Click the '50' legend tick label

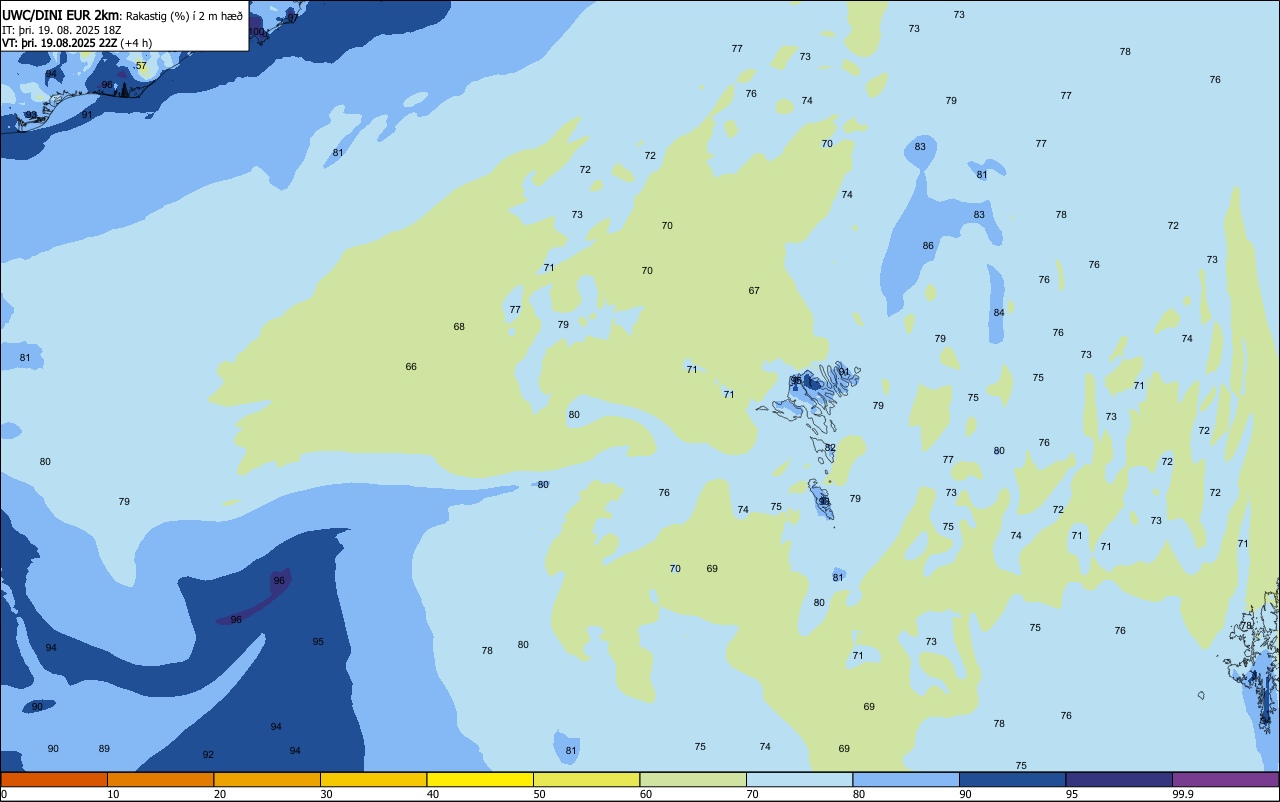pyautogui.click(x=539, y=794)
